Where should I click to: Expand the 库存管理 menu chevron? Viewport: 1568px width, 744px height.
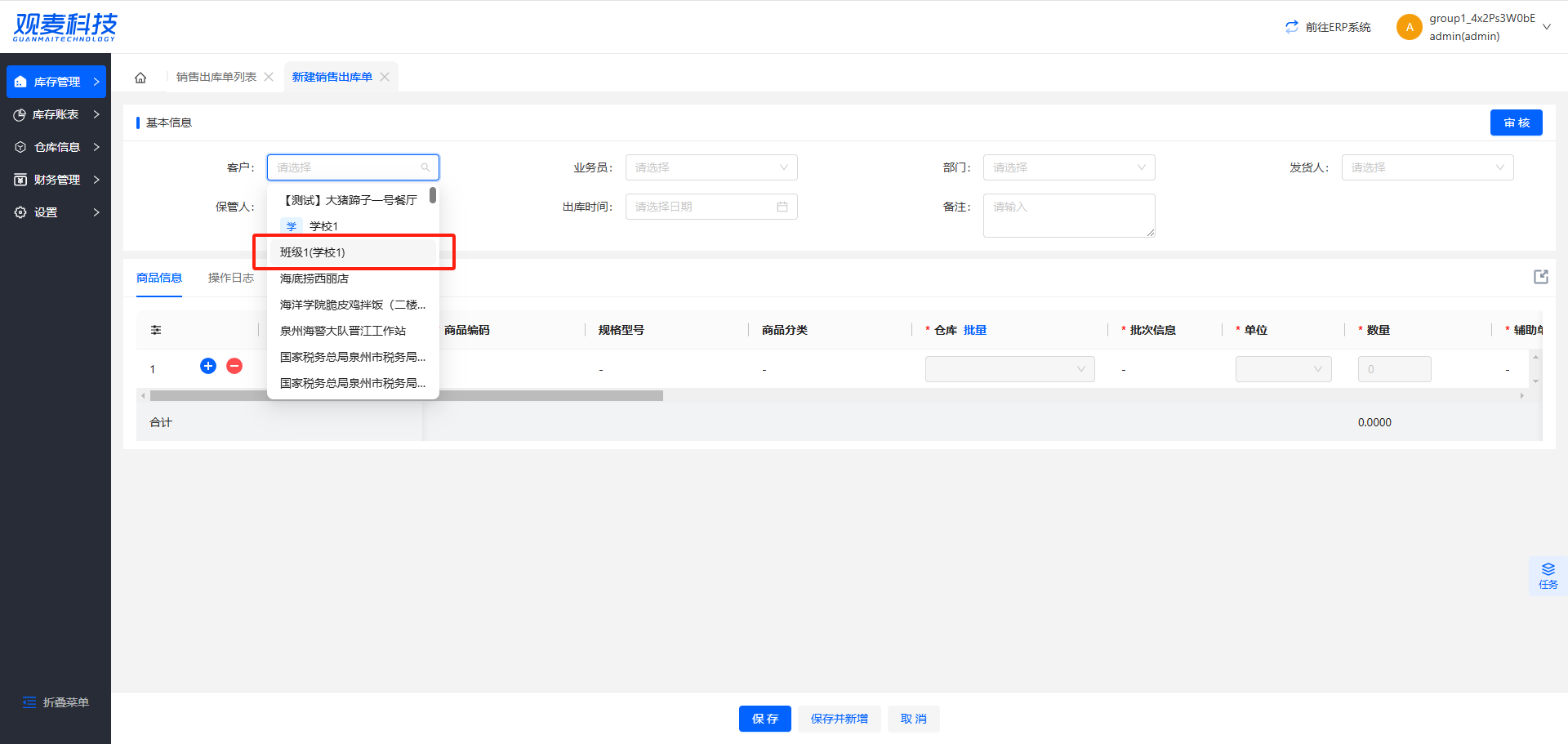(x=96, y=82)
